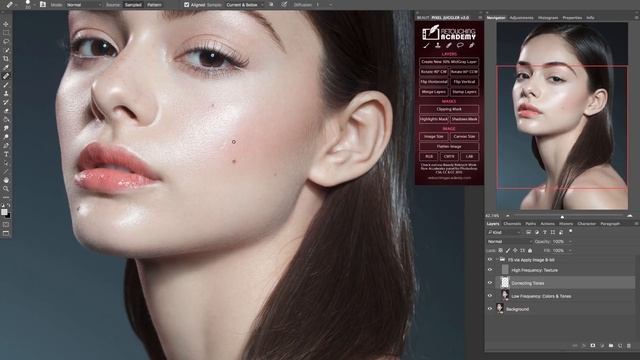Toggle the Clone Source panel icon in options bar
Image resolution: width=640 pixels, height=360 pixels.
coord(42,4)
